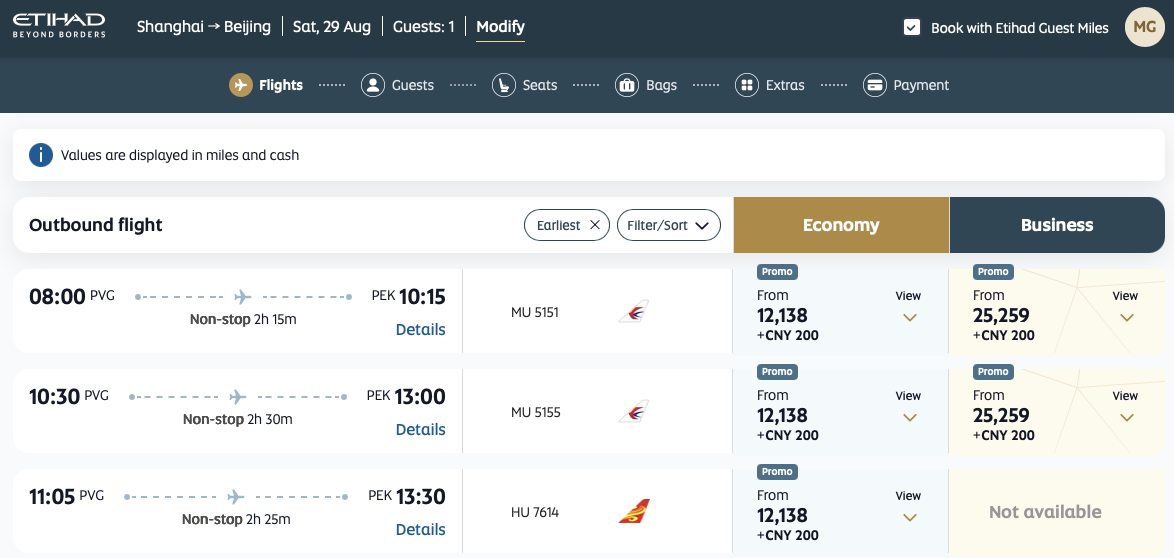Click the PEK 13:00 arrival time
This screenshot has width=1174, height=558.
tap(406, 396)
